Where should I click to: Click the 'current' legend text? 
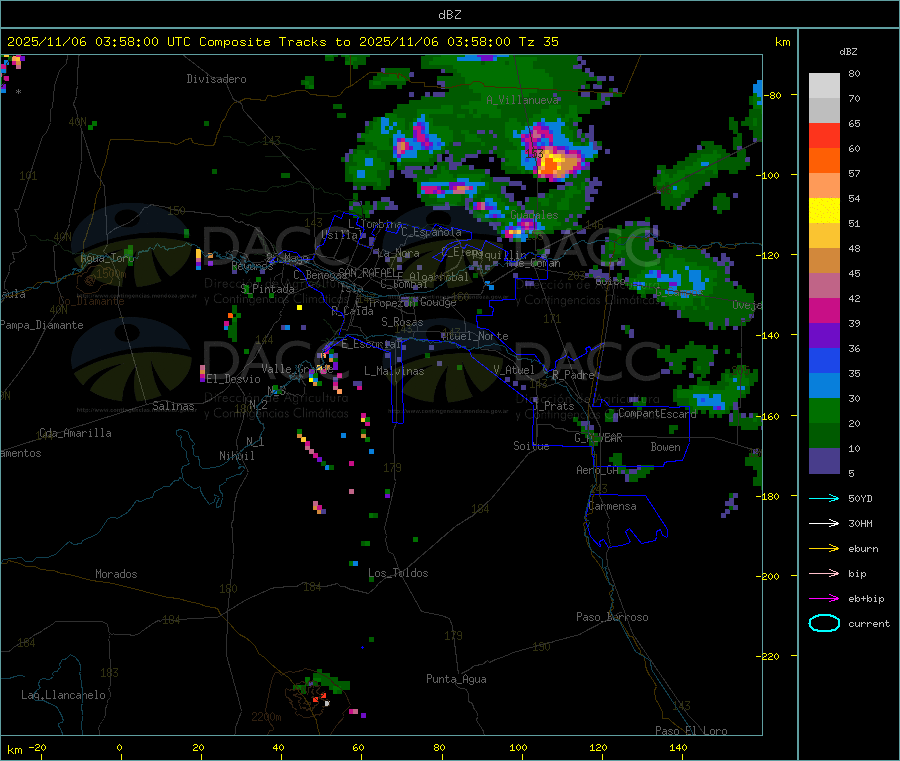(x=869, y=624)
